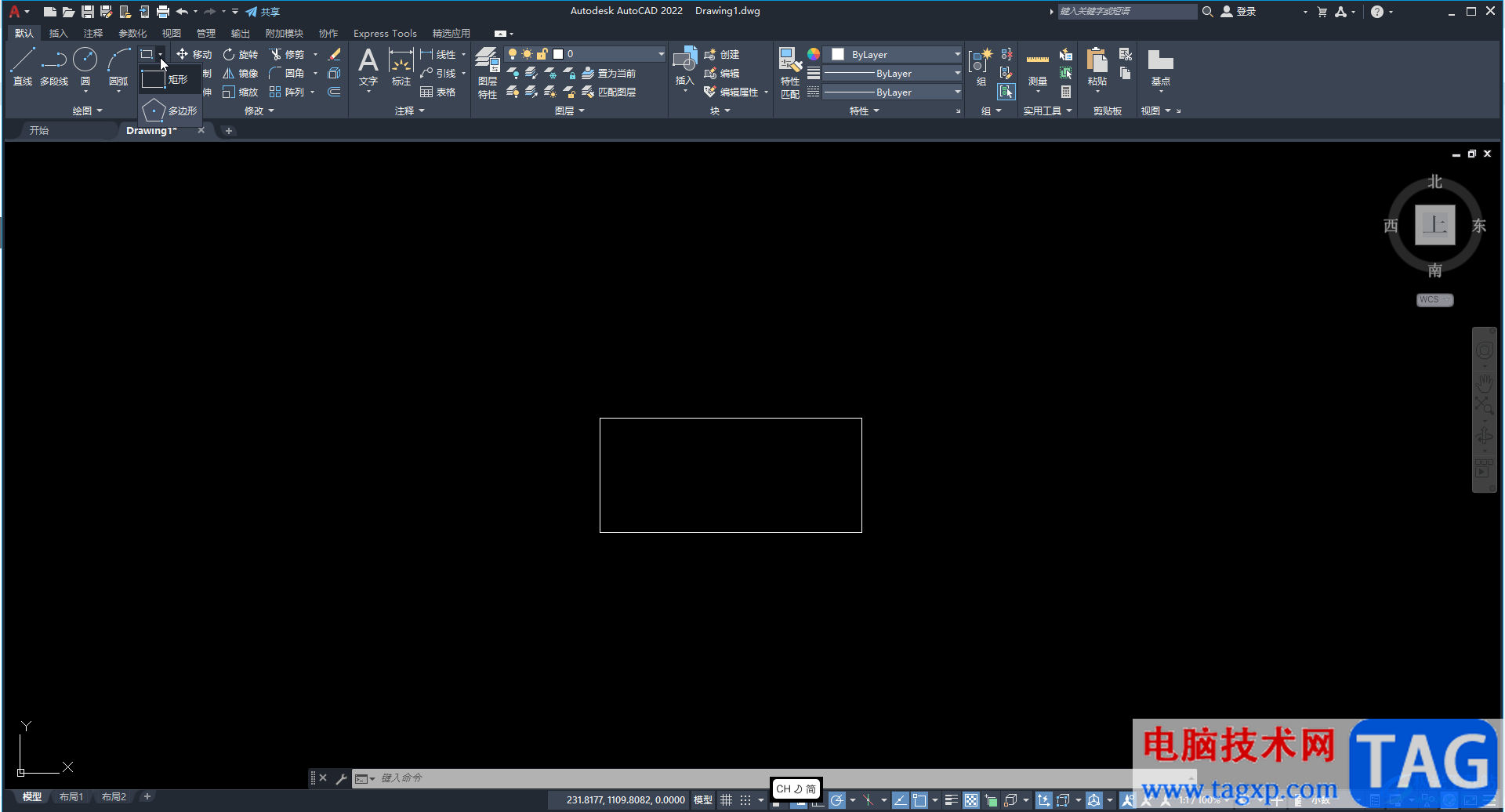Click the Fillet (圆角) tool

(x=287, y=73)
